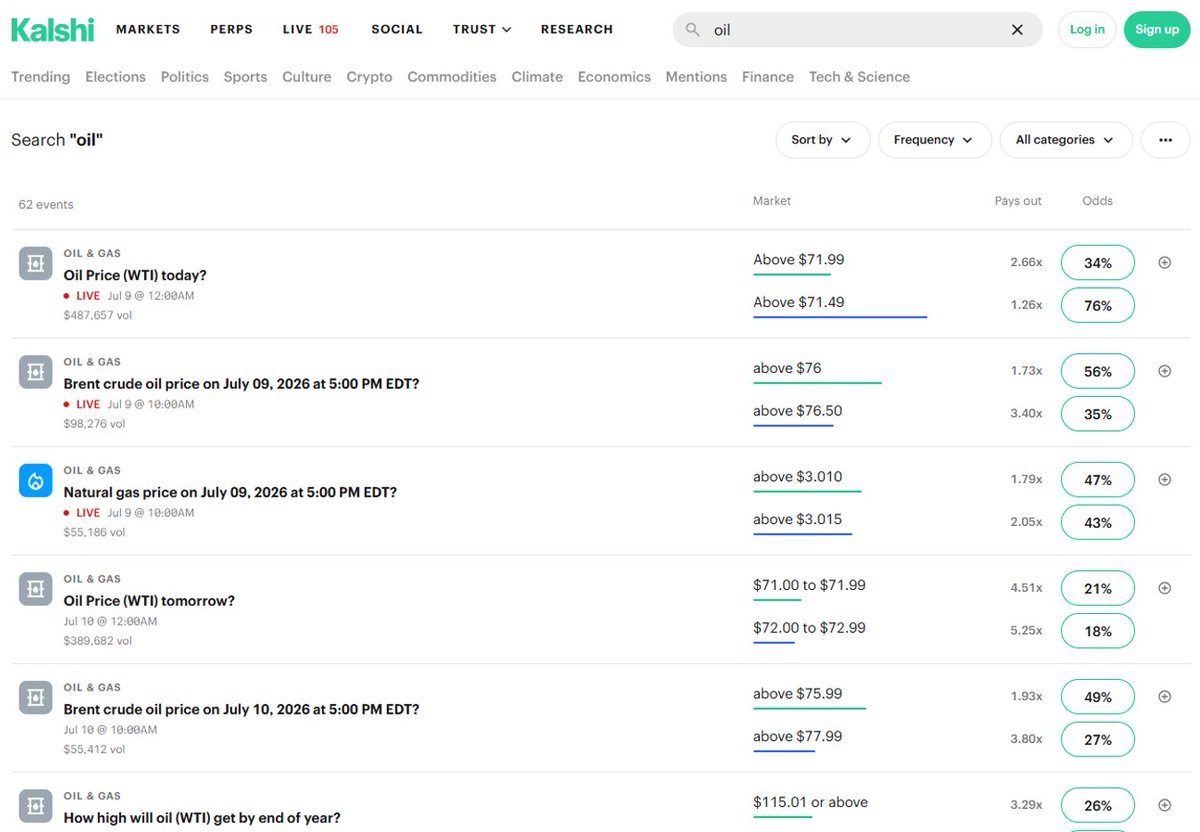Image resolution: width=1200 pixels, height=832 pixels.
Task: Click the Log in button
Action: coord(1087,30)
